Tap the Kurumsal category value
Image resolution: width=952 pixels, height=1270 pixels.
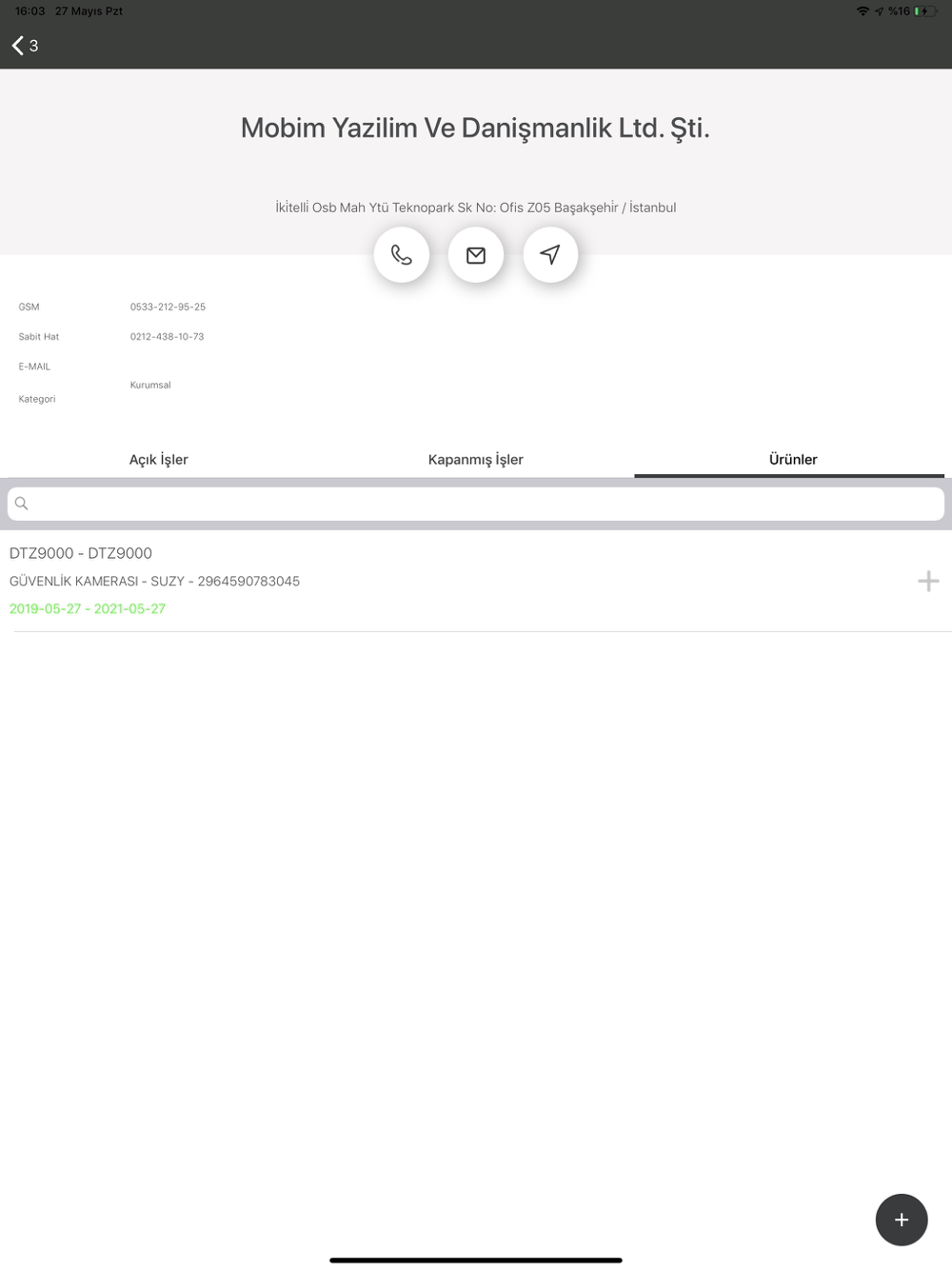pyautogui.click(x=150, y=385)
